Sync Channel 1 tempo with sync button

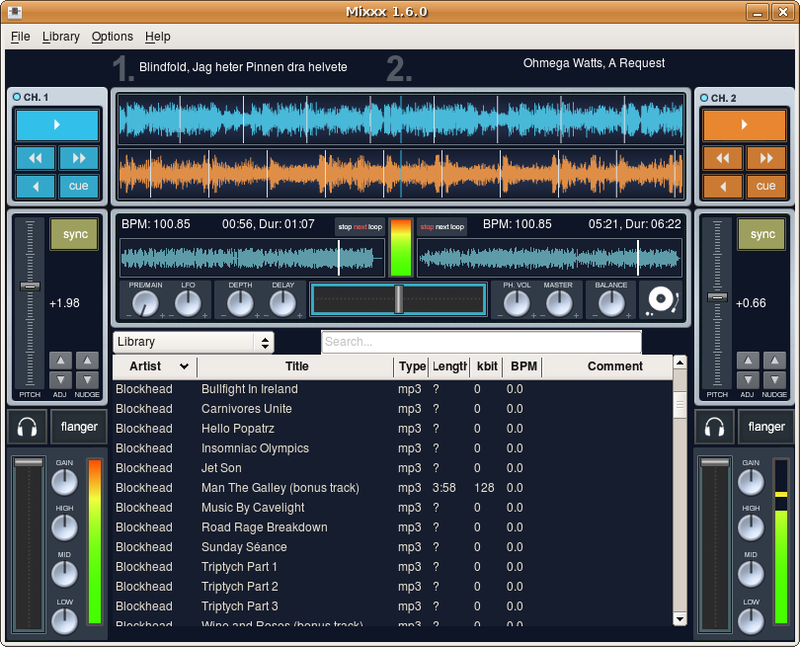74,234
